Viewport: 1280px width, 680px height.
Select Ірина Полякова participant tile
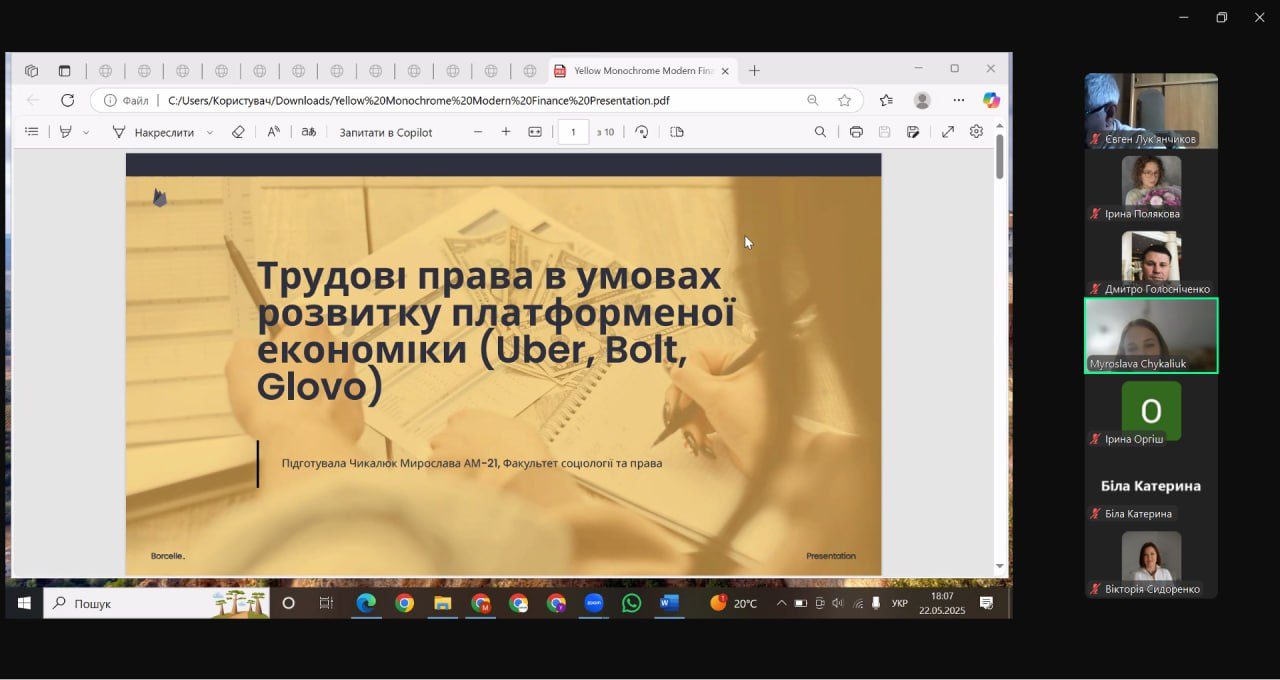point(1151,186)
